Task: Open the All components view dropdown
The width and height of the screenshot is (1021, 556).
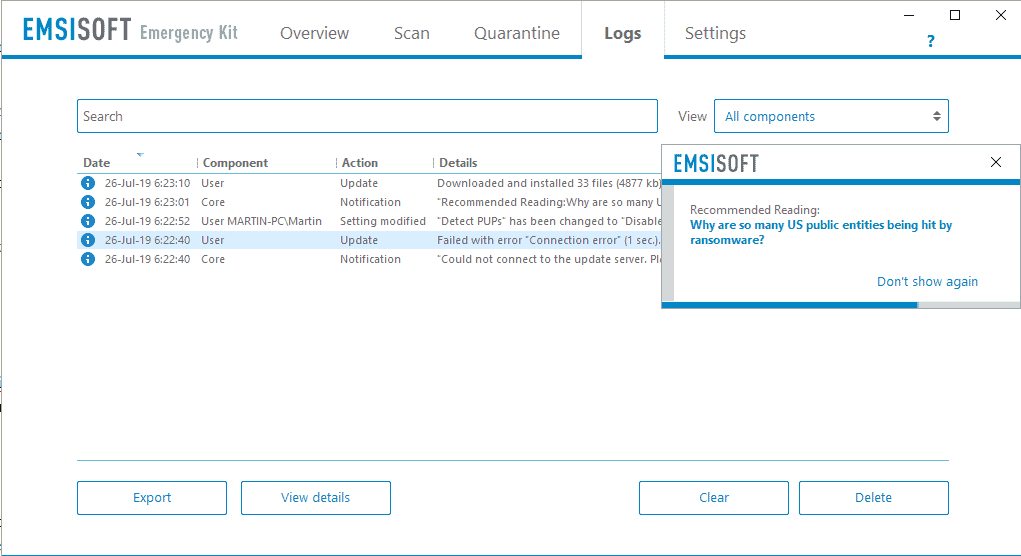Action: (831, 116)
